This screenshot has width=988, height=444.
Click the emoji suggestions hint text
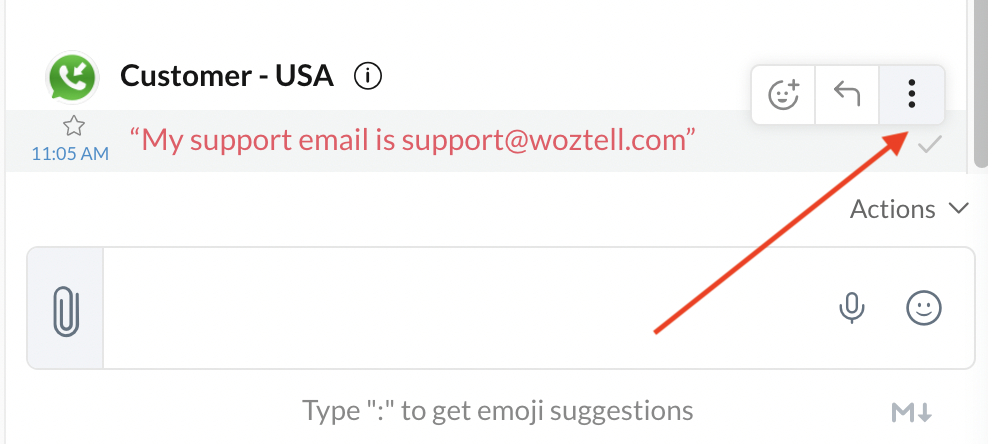pos(498,411)
